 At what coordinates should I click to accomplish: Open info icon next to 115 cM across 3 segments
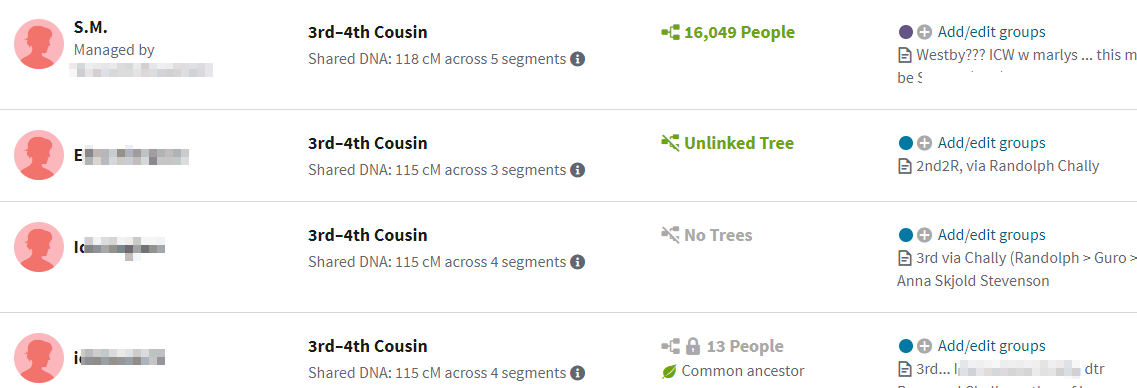click(577, 170)
